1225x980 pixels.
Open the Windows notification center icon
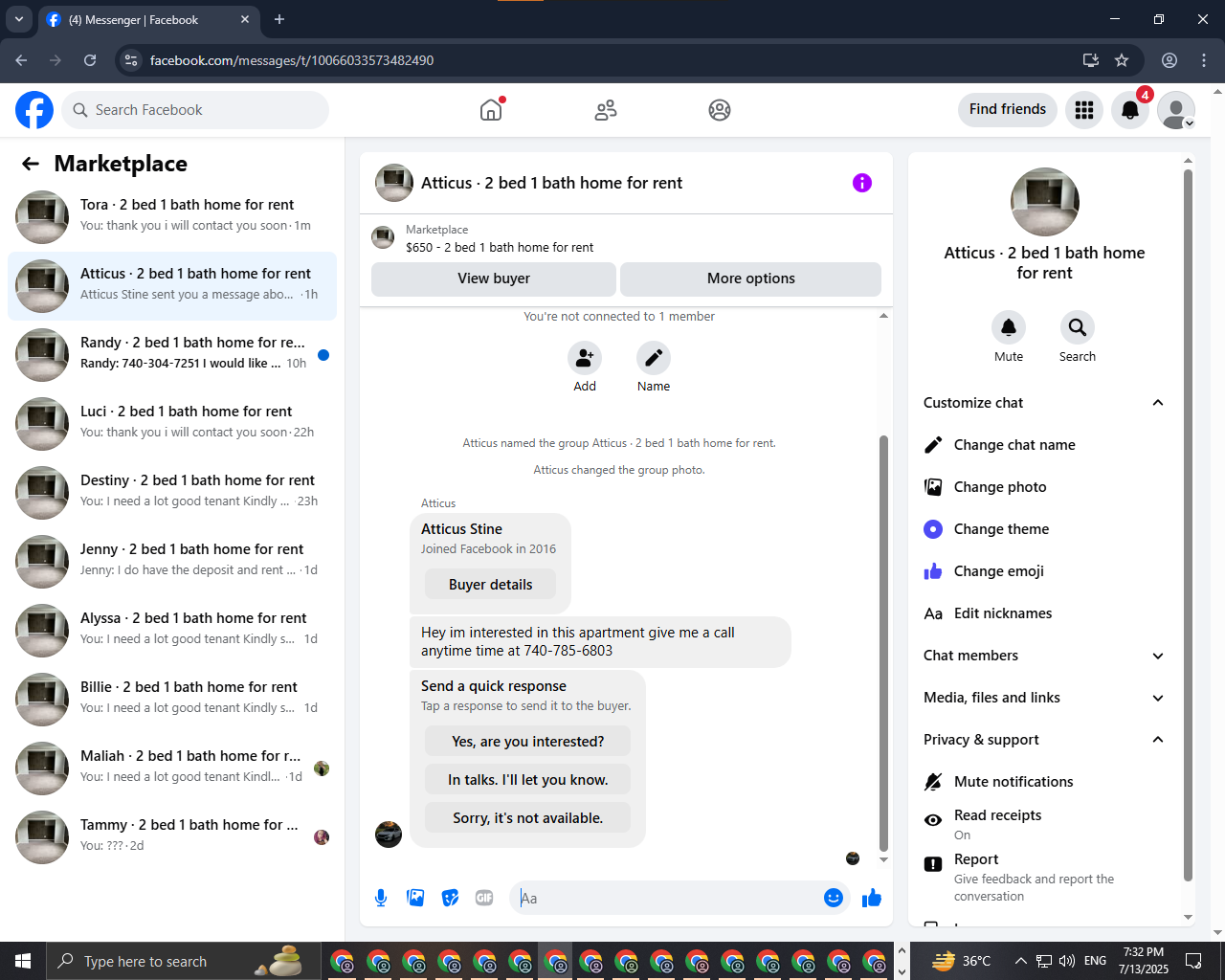coord(1193,961)
